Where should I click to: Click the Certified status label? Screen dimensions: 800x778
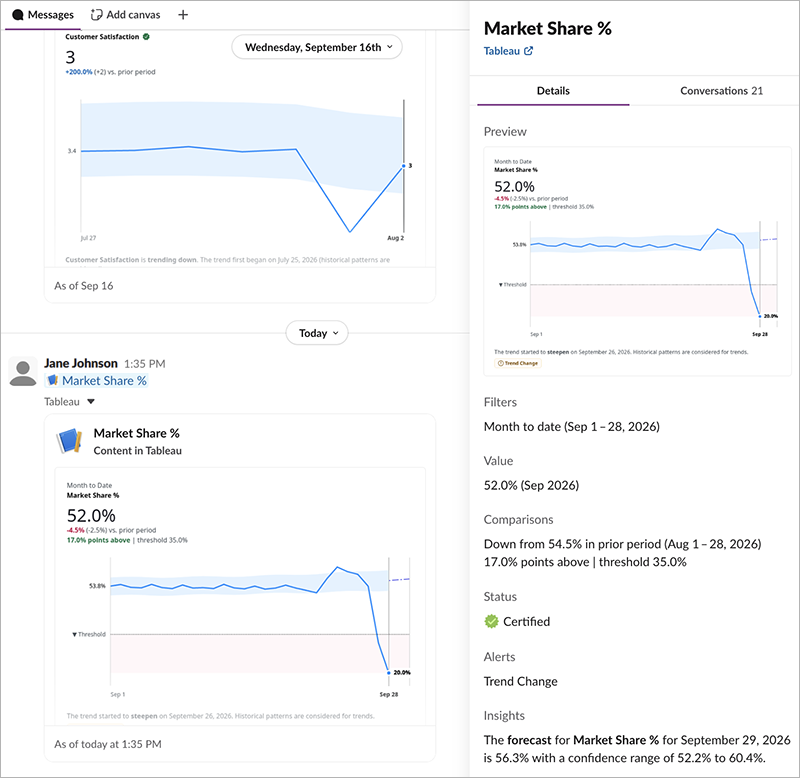coord(527,621)
